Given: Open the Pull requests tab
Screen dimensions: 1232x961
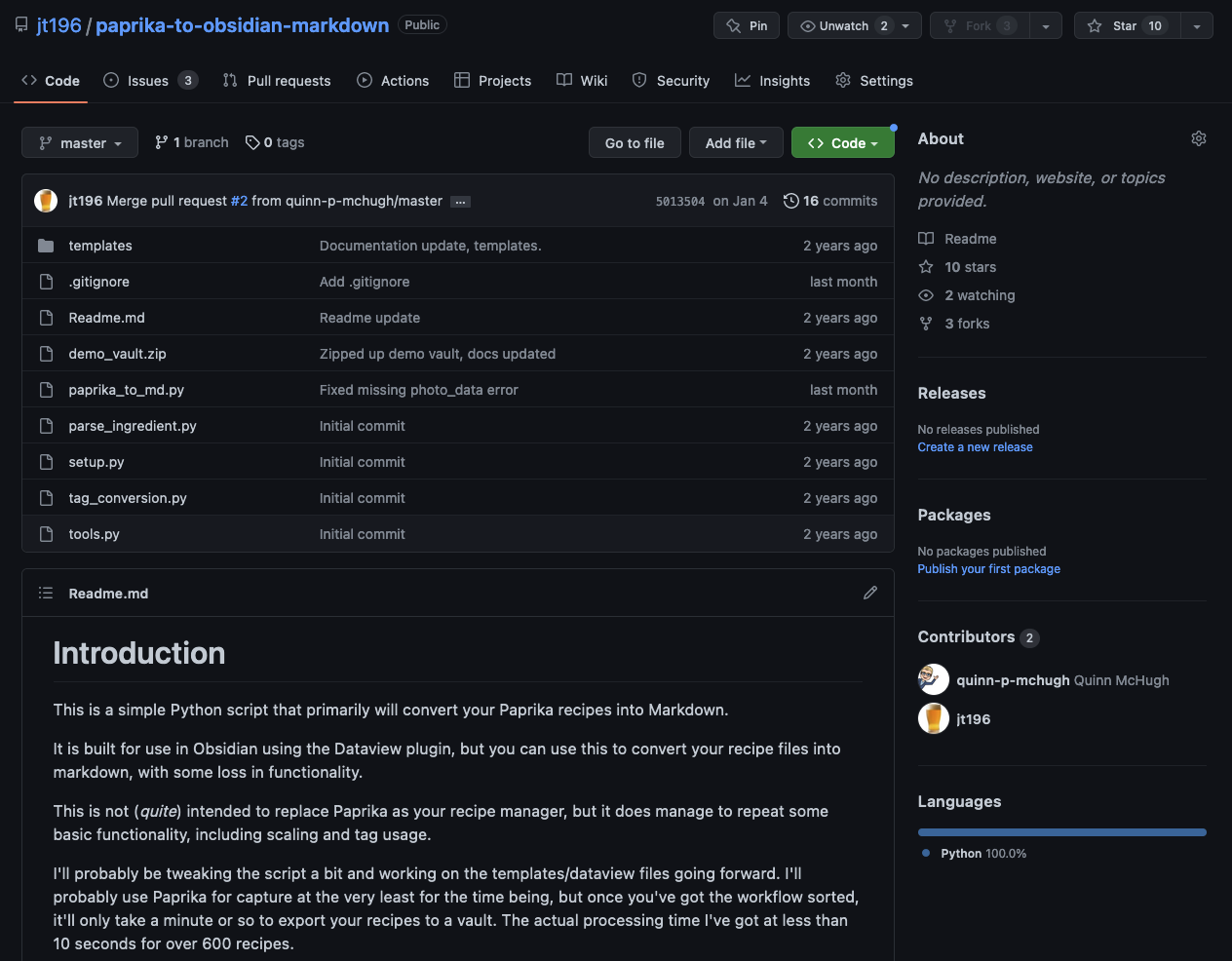Looking at the screenshot, I should 277,81.
